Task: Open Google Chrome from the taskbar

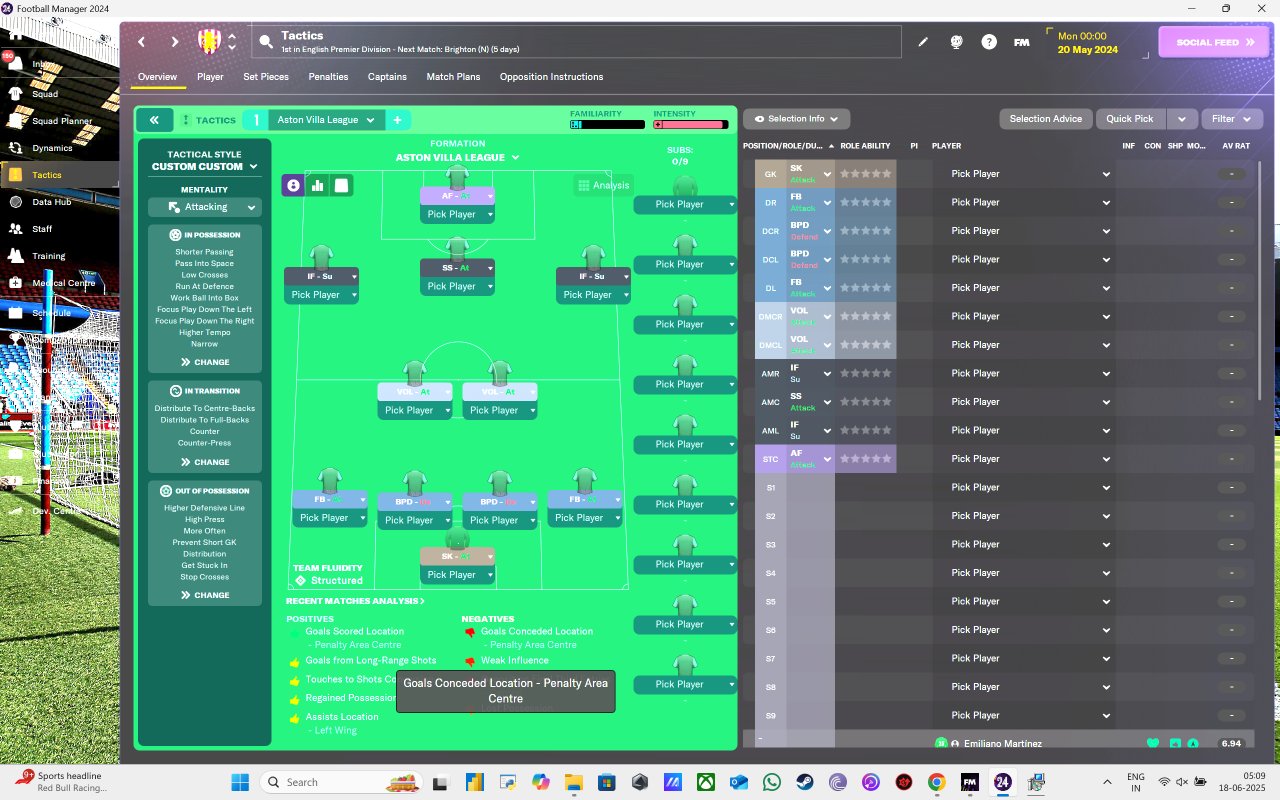Action: tap(936, 781)
